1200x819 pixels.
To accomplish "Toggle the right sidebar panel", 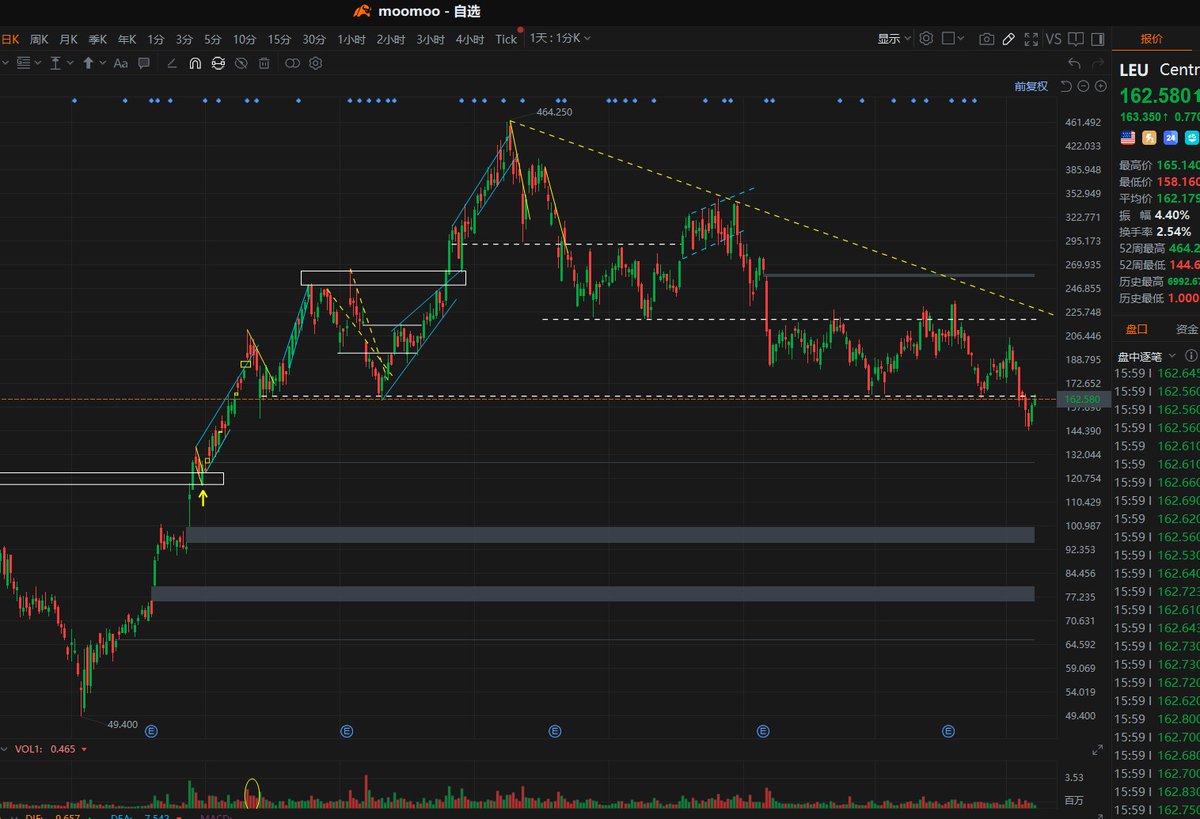I will (1097, 39).
